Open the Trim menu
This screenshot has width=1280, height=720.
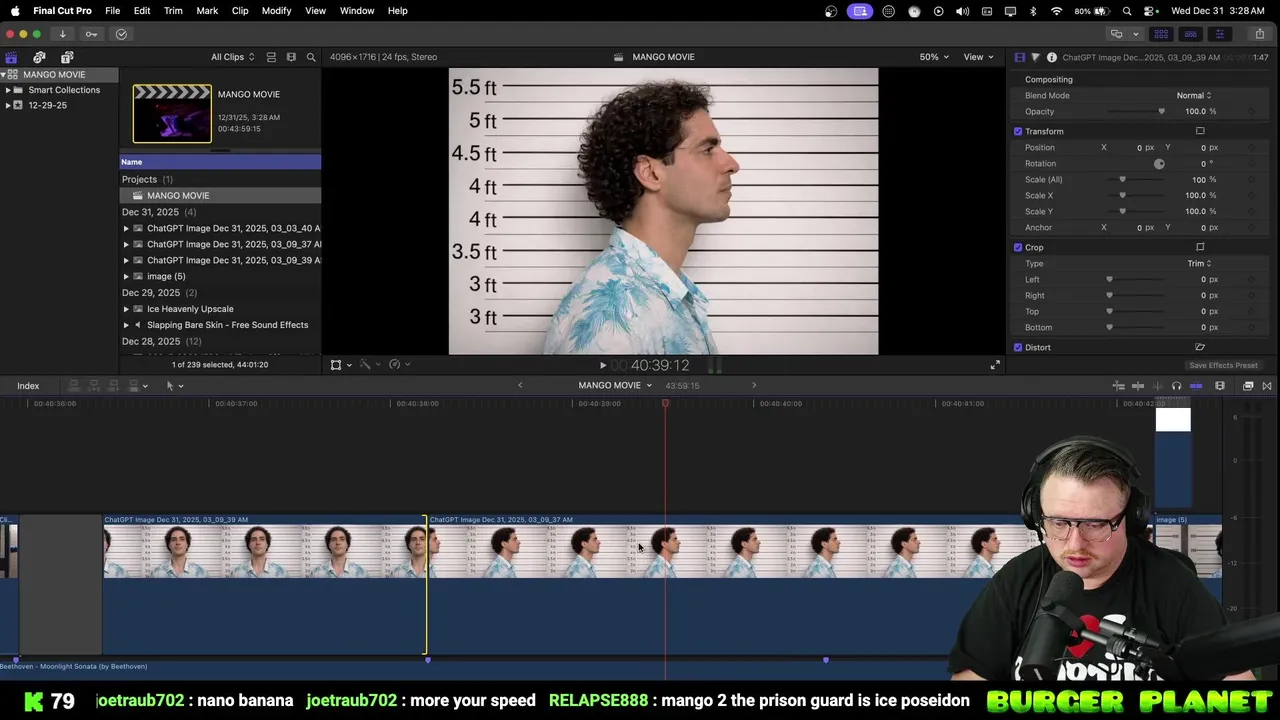pos(173,10)
